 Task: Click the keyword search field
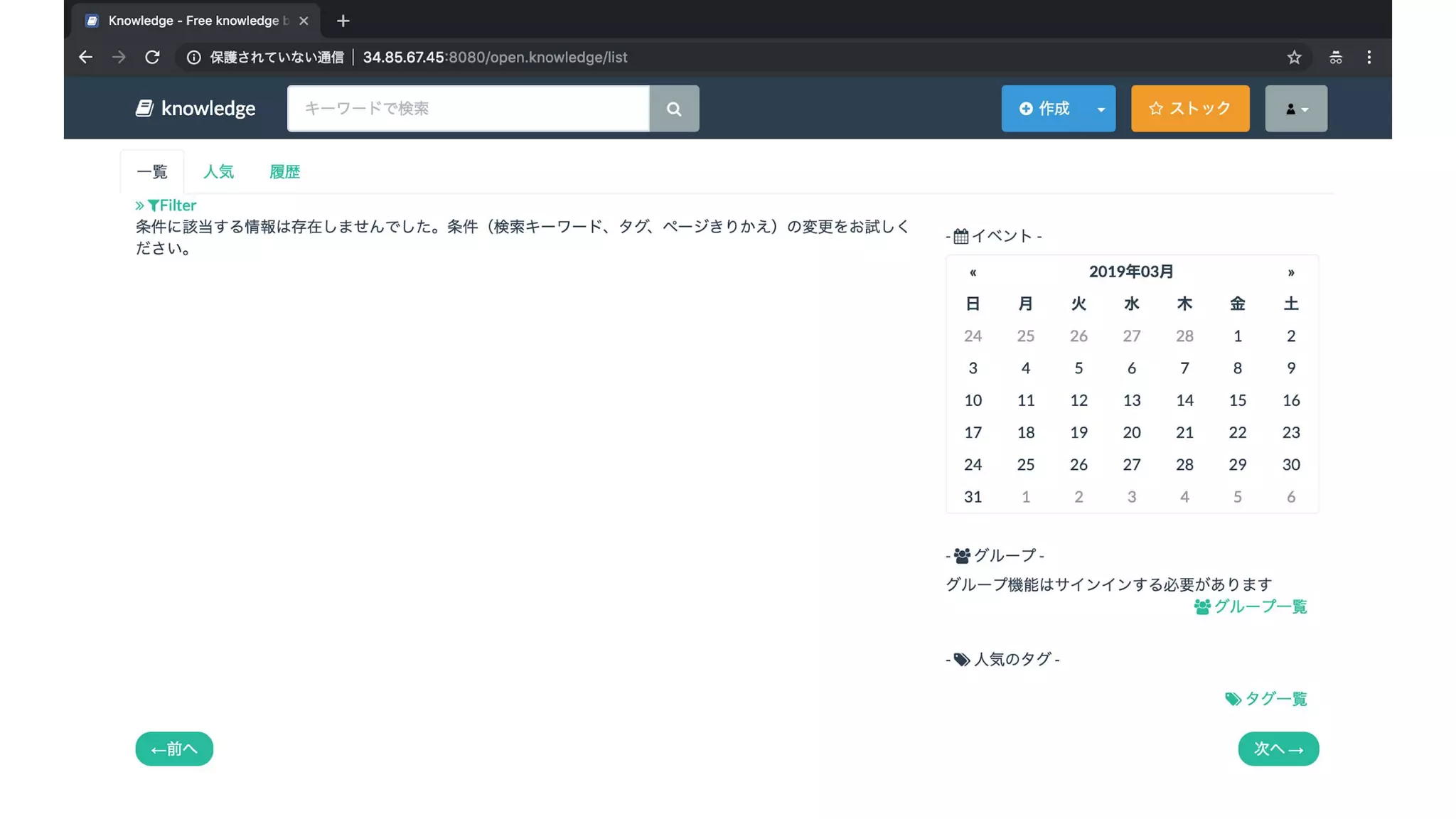[x=468, y=109]
